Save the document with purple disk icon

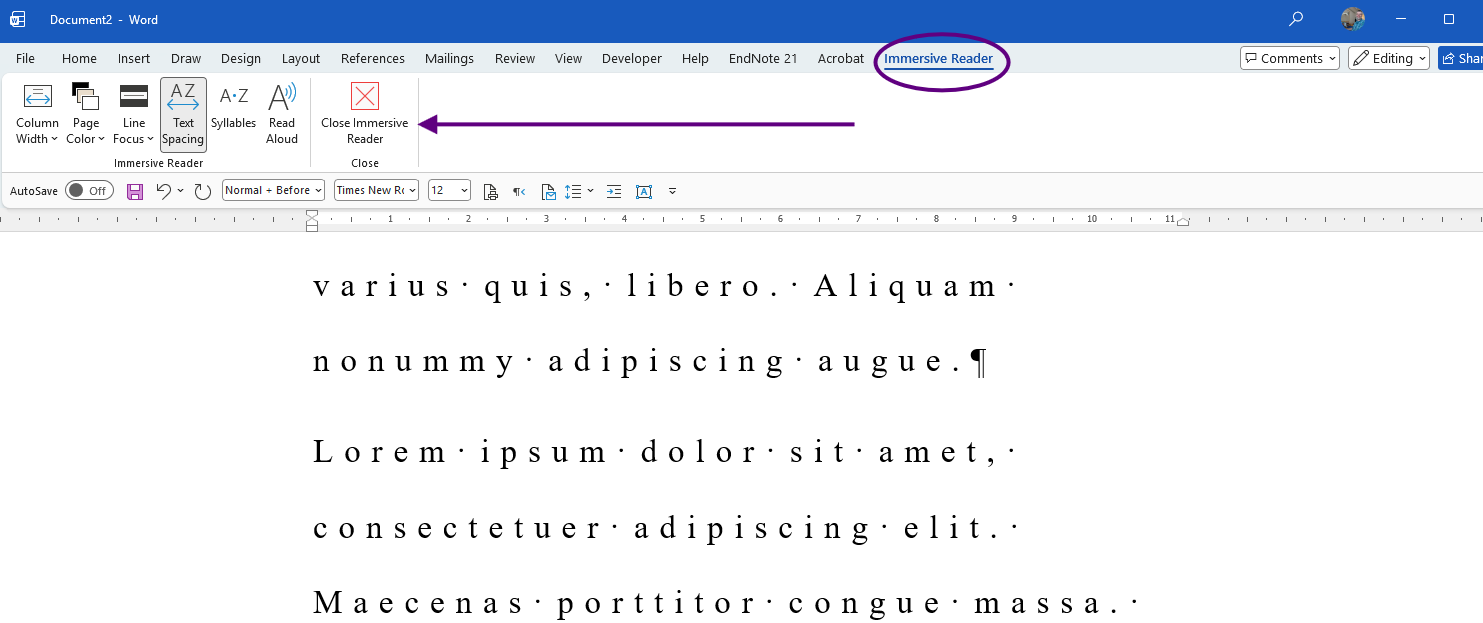(135, 191)
